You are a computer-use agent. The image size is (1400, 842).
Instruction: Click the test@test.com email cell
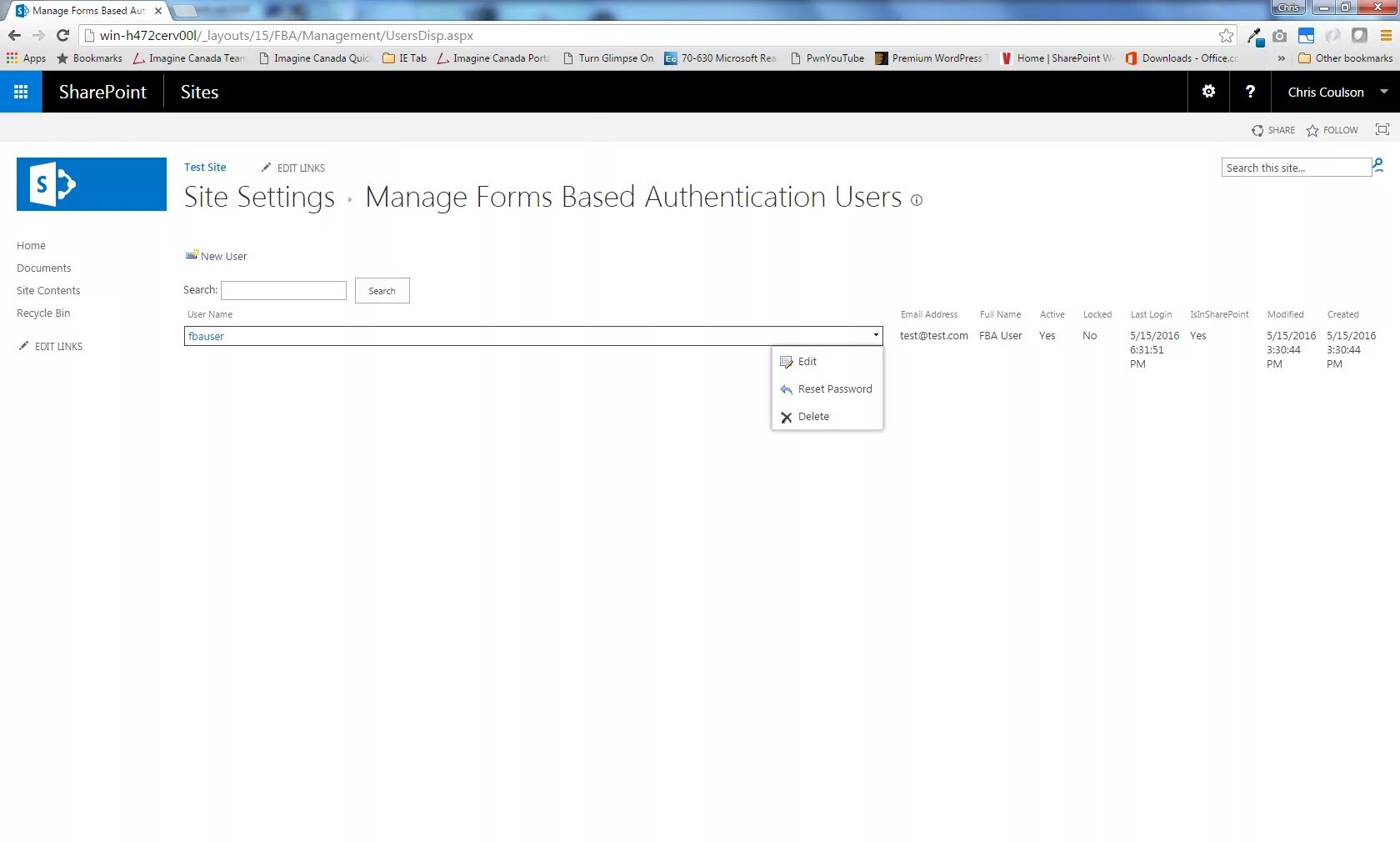[933, 335]
